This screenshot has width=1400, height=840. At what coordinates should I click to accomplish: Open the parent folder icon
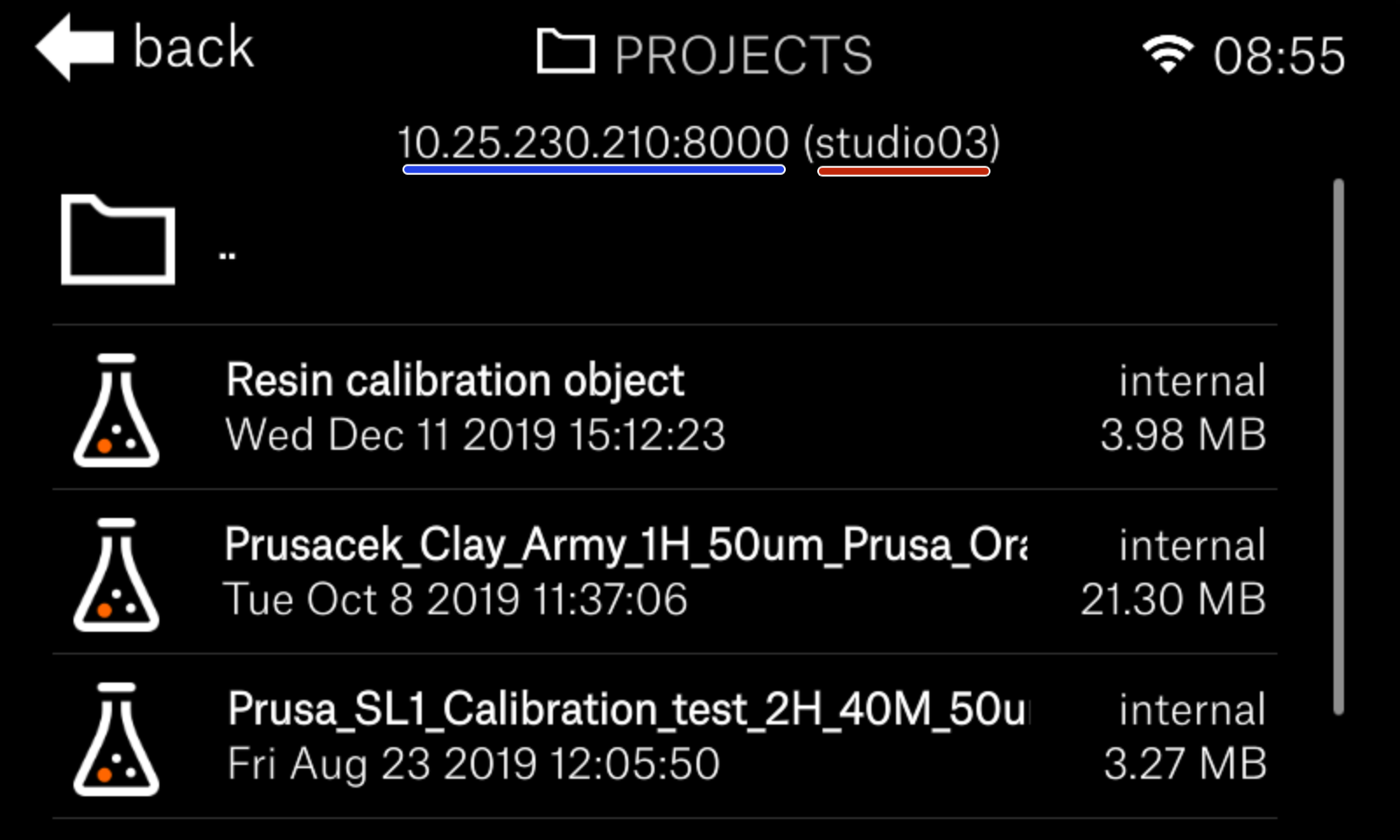click(x=117, y=241)
